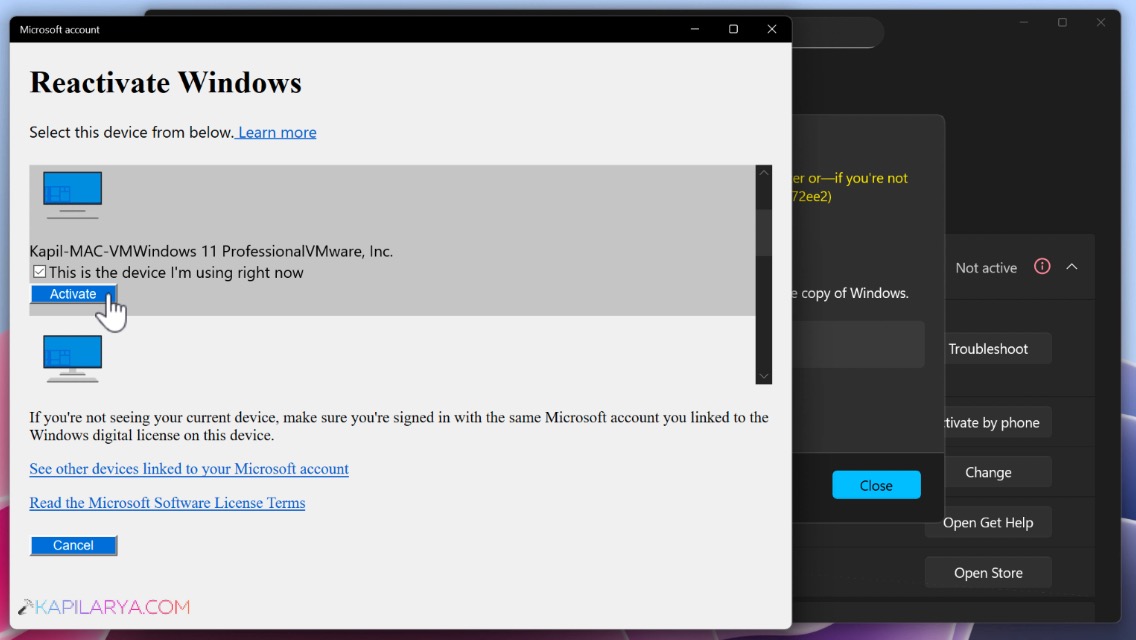Image resolution: width=1136 pixels, height=640 pixels.
Task: Collapse the Not active activation section
Action: click(x=1072, y=267)
